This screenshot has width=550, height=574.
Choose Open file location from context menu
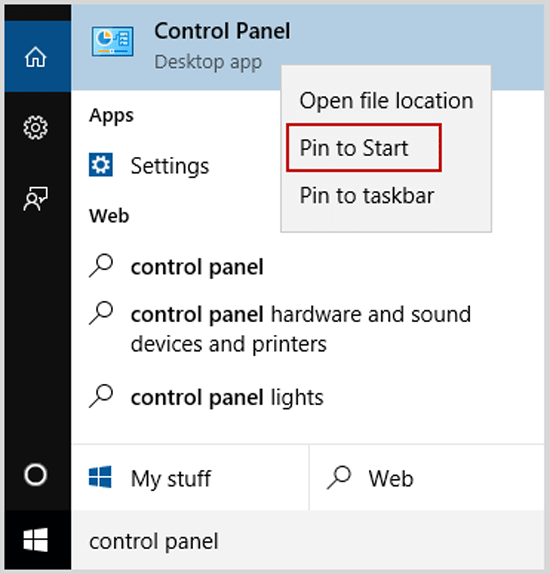pyautogui.click(x=386, y=101)
